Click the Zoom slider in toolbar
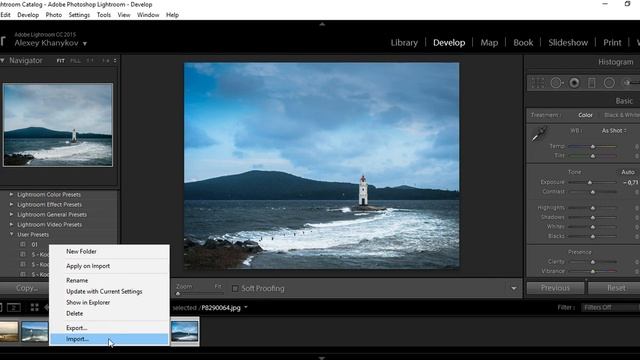This screenshot has height=360, width=640. pos(200,293)
